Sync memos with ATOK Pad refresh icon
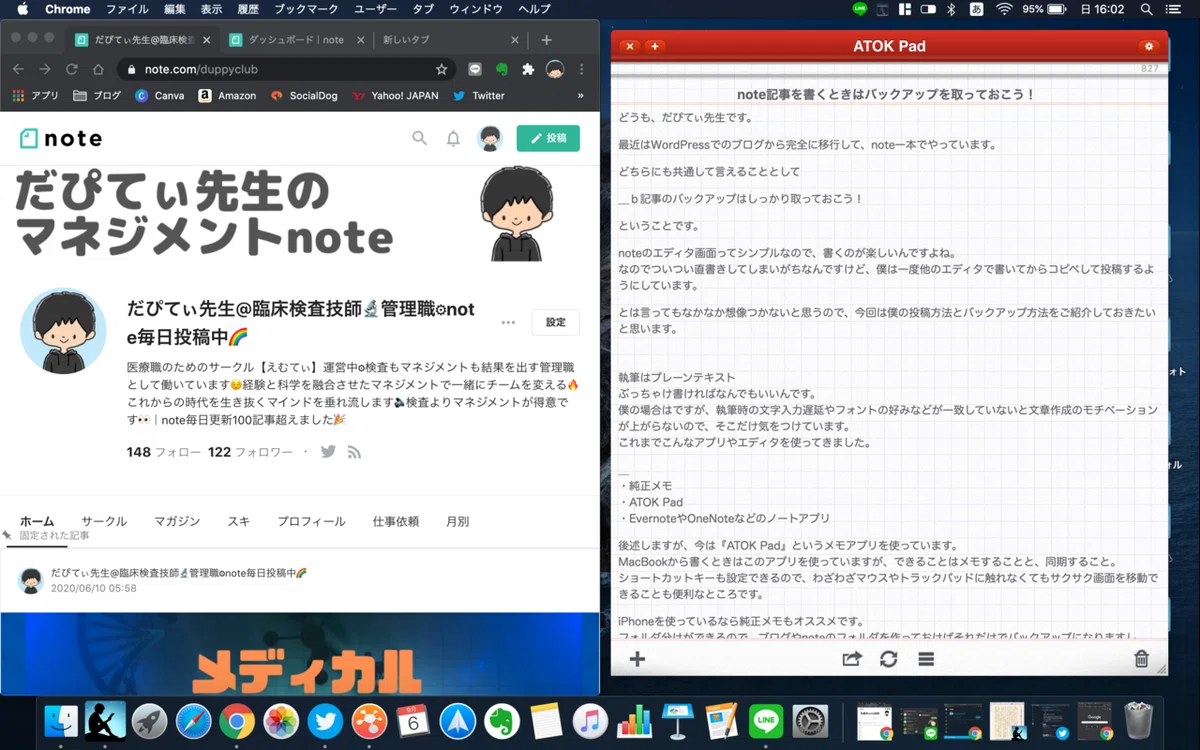1200x750 pixels. pos(888,659)
